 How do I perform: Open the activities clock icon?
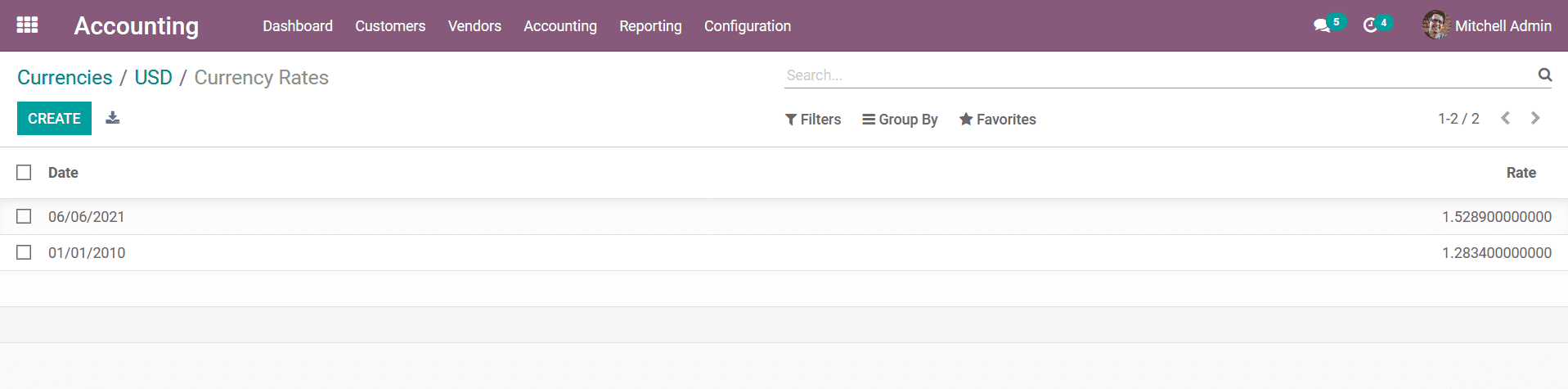(x=1370, y=26)
